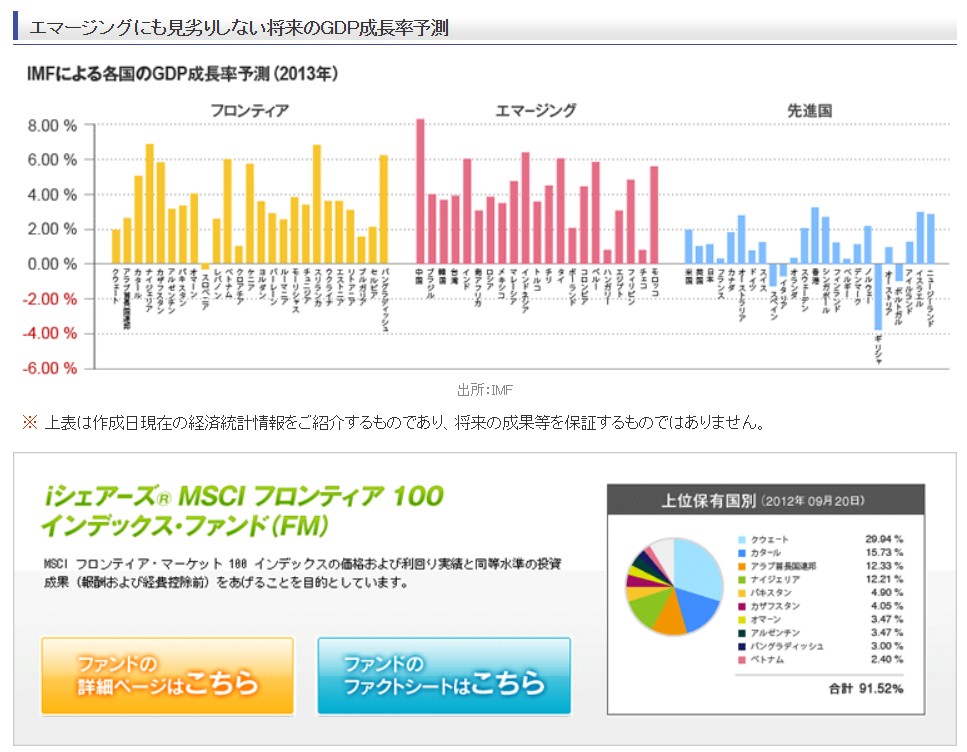Click the ギリシャ label under the negative bar
967x752 pixels.
tap(878, 349)
